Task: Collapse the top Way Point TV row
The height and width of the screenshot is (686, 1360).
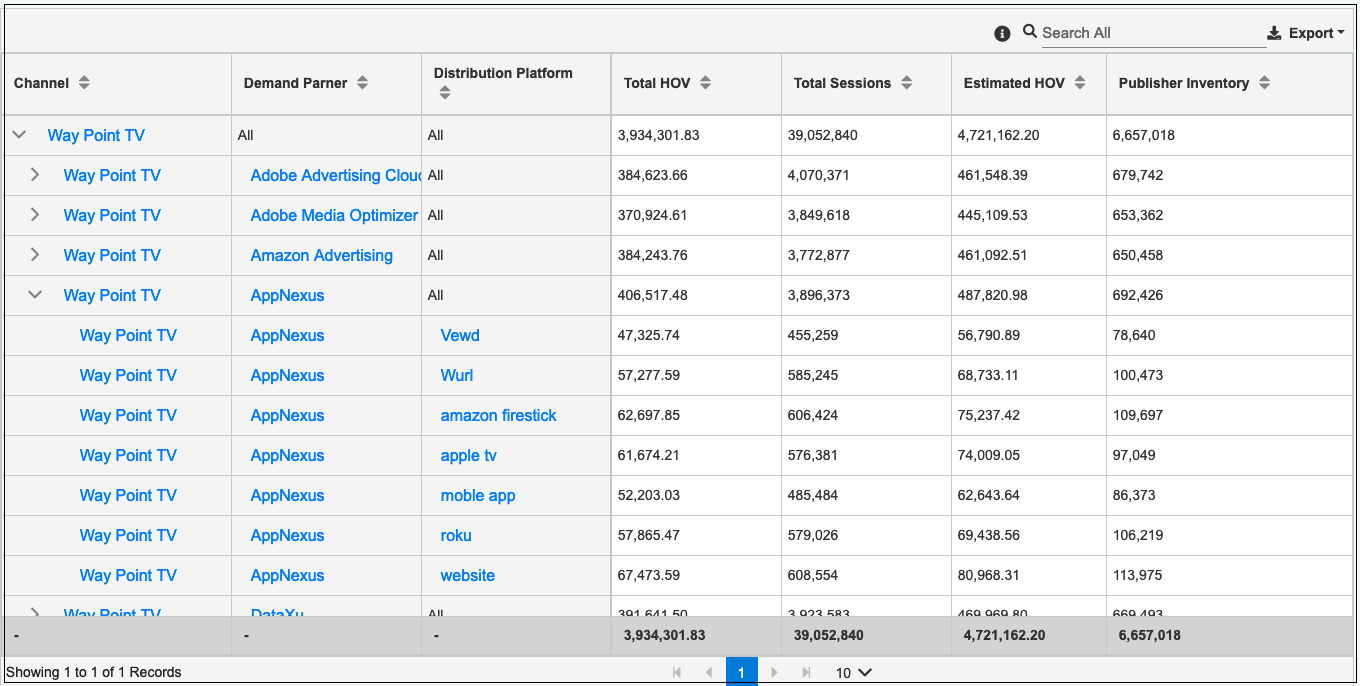Action: pos(18,134)
